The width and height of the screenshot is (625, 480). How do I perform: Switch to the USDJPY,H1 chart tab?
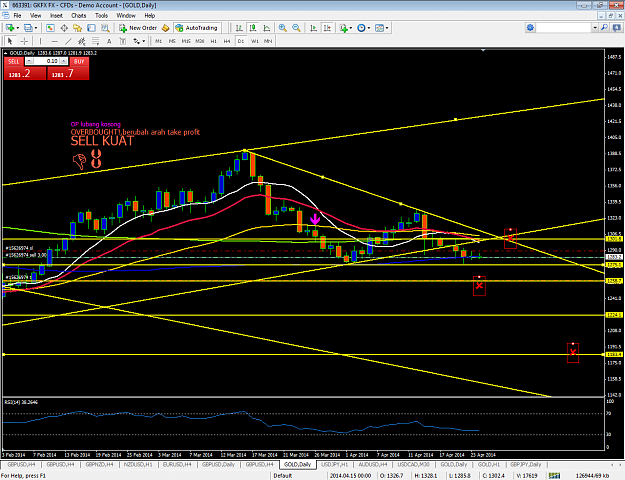point(334,464)
